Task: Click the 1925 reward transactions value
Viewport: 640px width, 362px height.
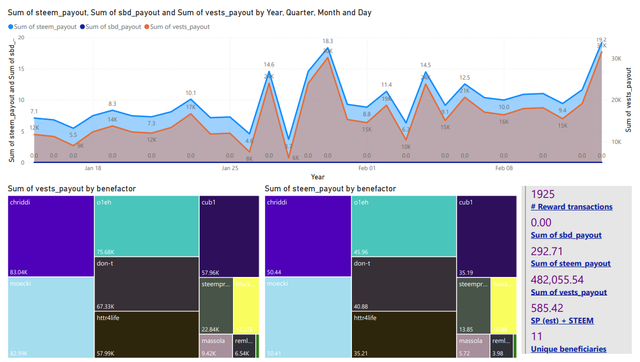Action: (x=543, y=194)
